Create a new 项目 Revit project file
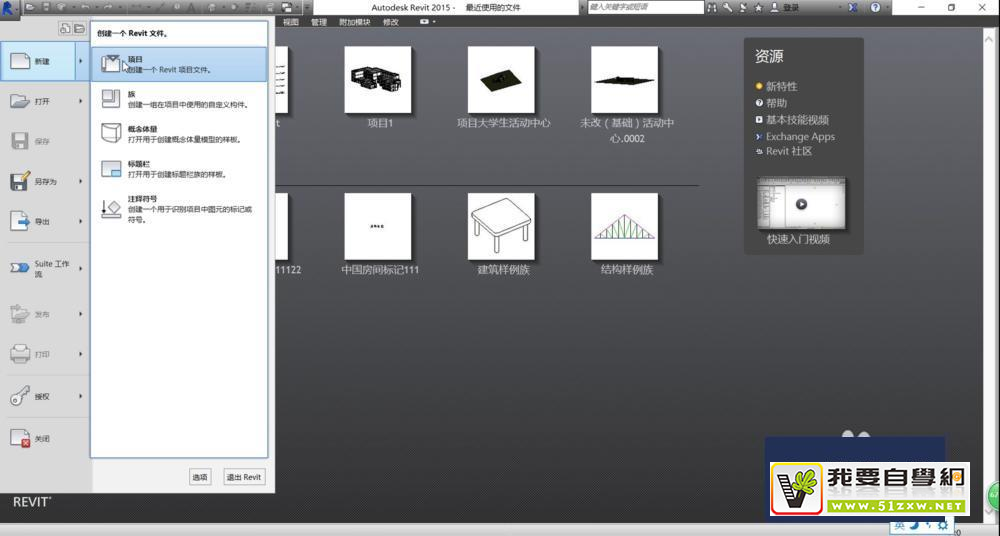The height and width of the screenshot is (536, 1000). [179, 64]
